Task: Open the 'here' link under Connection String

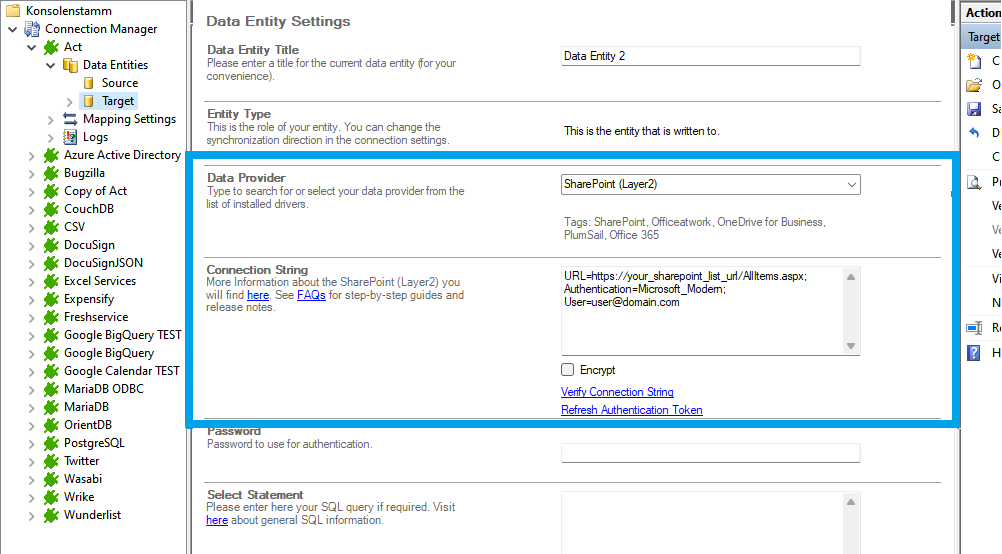Action: 258,295
